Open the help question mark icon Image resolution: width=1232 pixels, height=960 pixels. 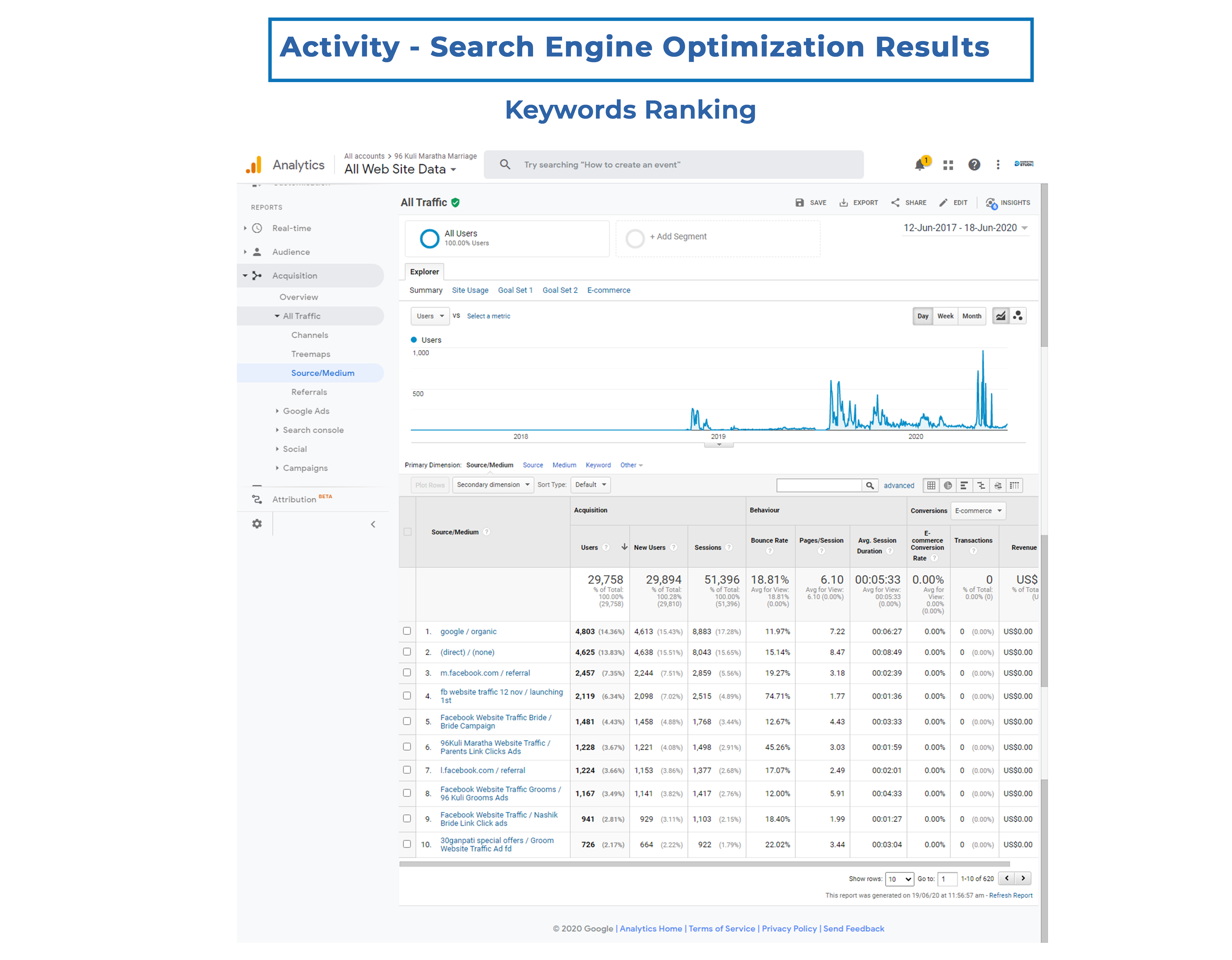tap(974, 164)
